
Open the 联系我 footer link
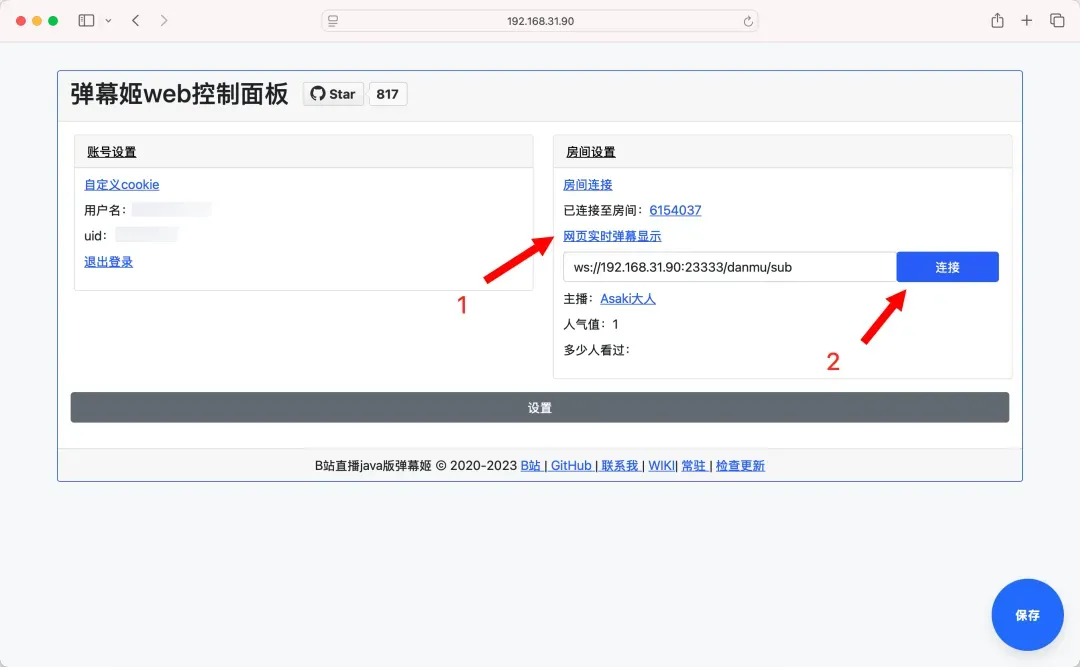619,466
